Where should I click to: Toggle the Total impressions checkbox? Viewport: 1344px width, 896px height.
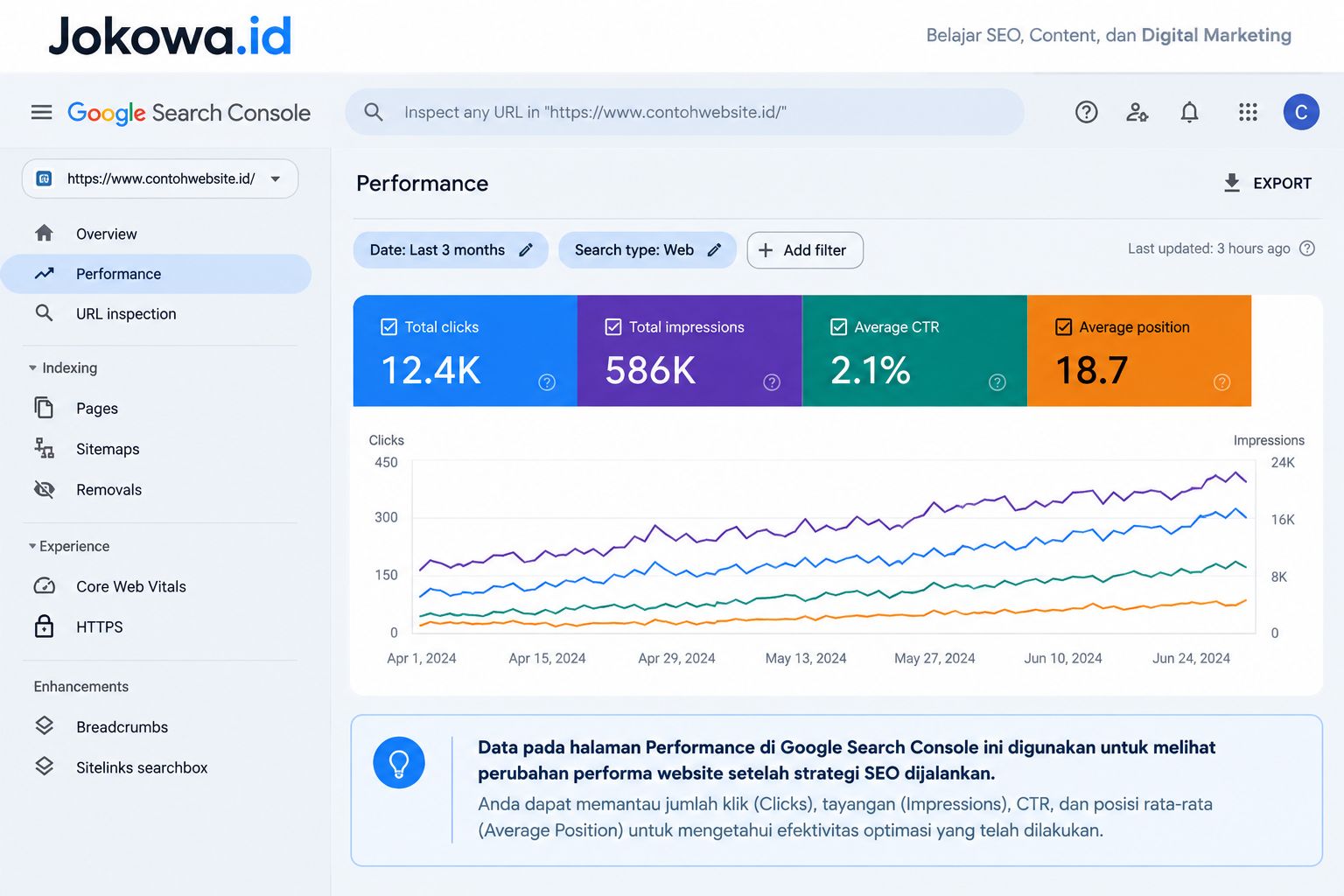pyautogui.click(x=613, y=327)
